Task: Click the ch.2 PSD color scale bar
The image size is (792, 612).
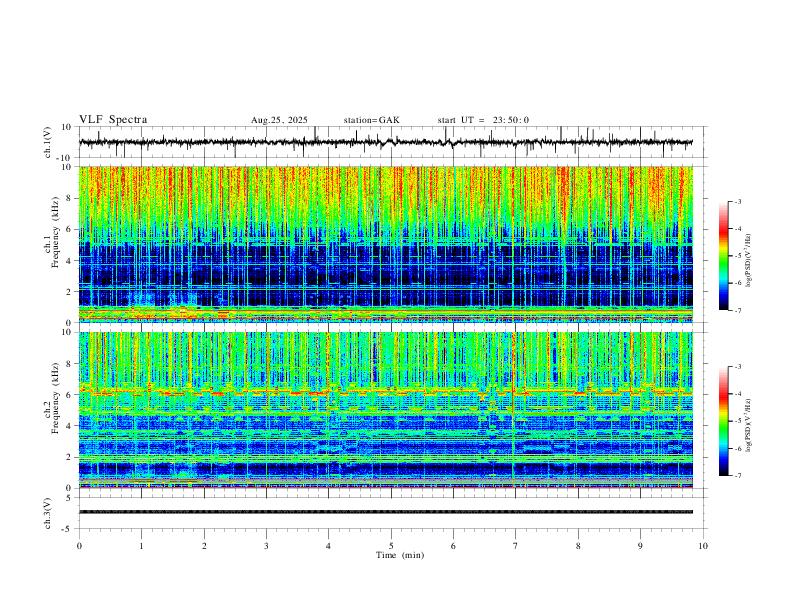Action: 724,421
